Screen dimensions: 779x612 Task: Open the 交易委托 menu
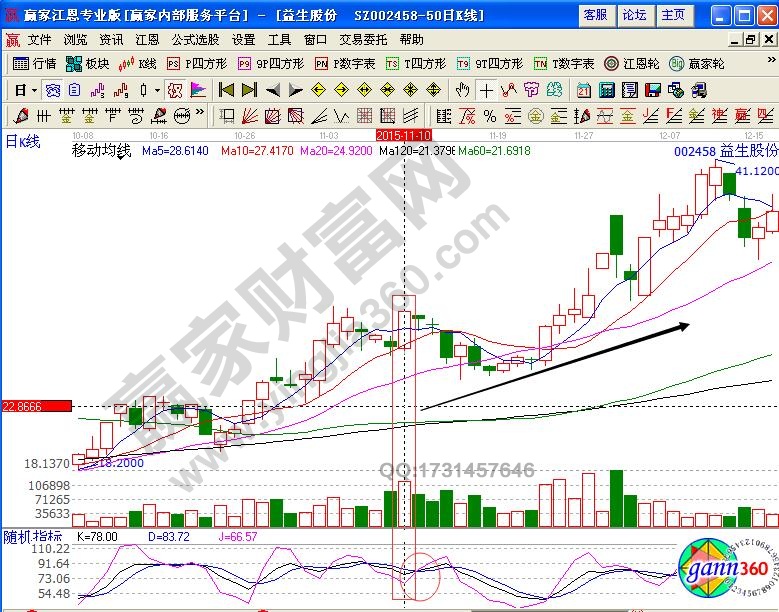[362, 40]
